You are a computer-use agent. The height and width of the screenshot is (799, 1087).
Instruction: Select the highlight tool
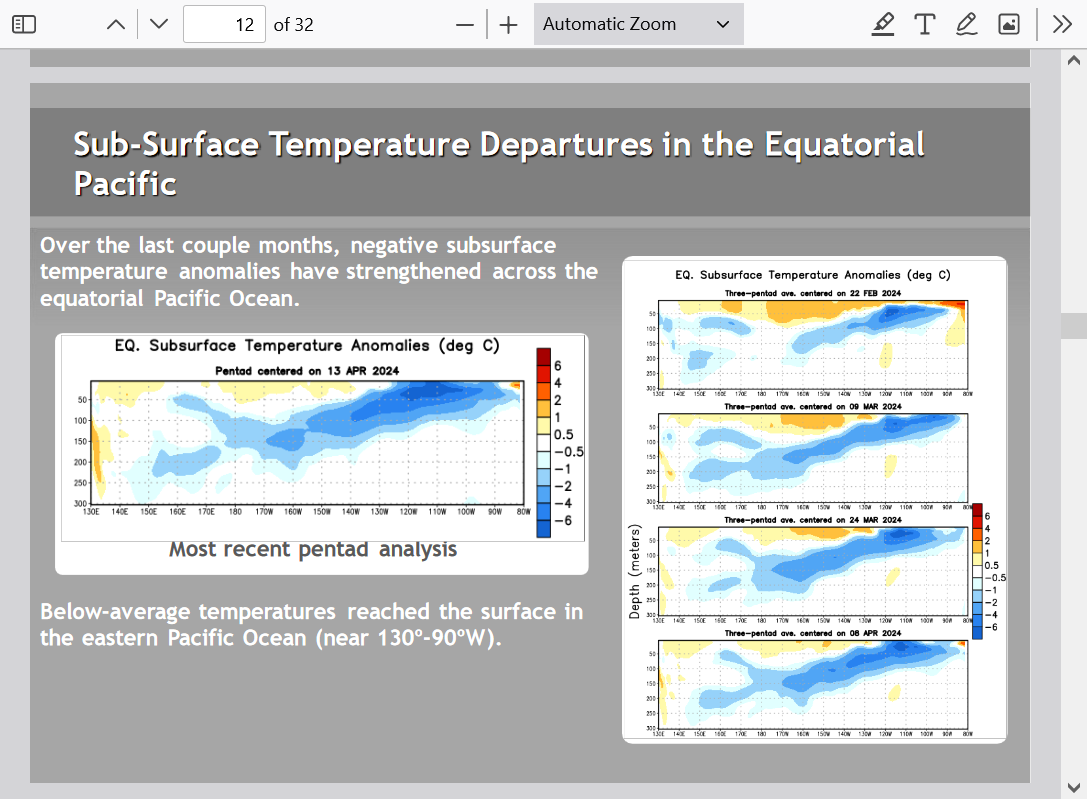[882, 24]
